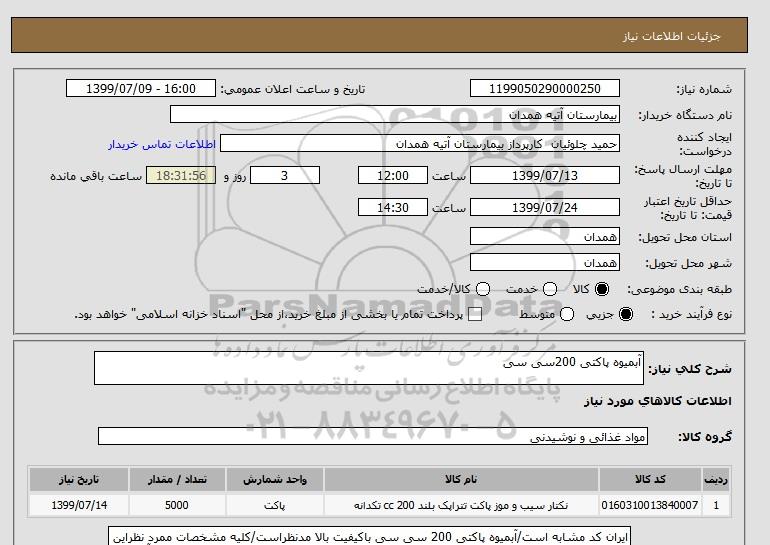Click the countdown timer 18:31:56
Viewport: 770px width, 545px height.
point(181,175)
